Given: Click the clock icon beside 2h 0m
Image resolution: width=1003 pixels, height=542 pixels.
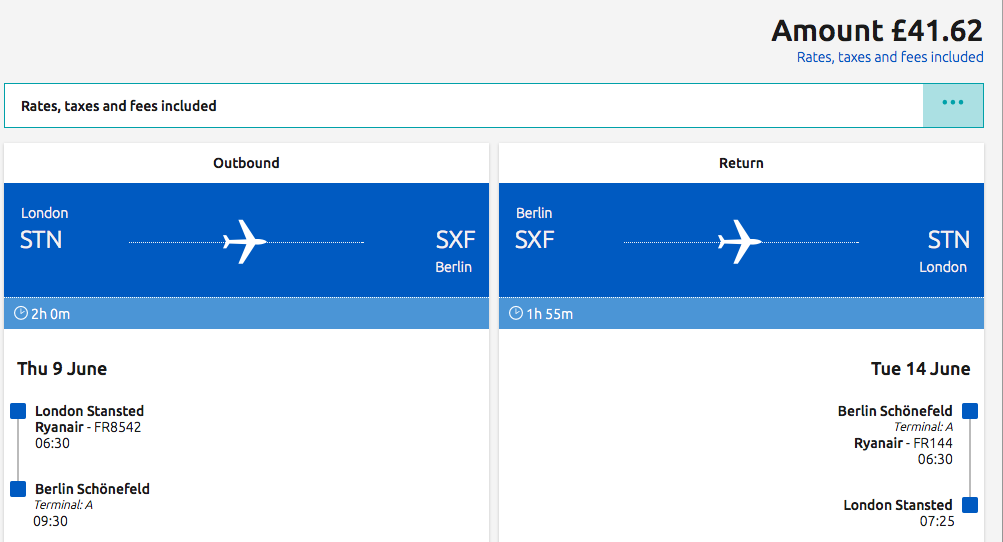Looking at the screenshot, I should (x=21, y=313).
